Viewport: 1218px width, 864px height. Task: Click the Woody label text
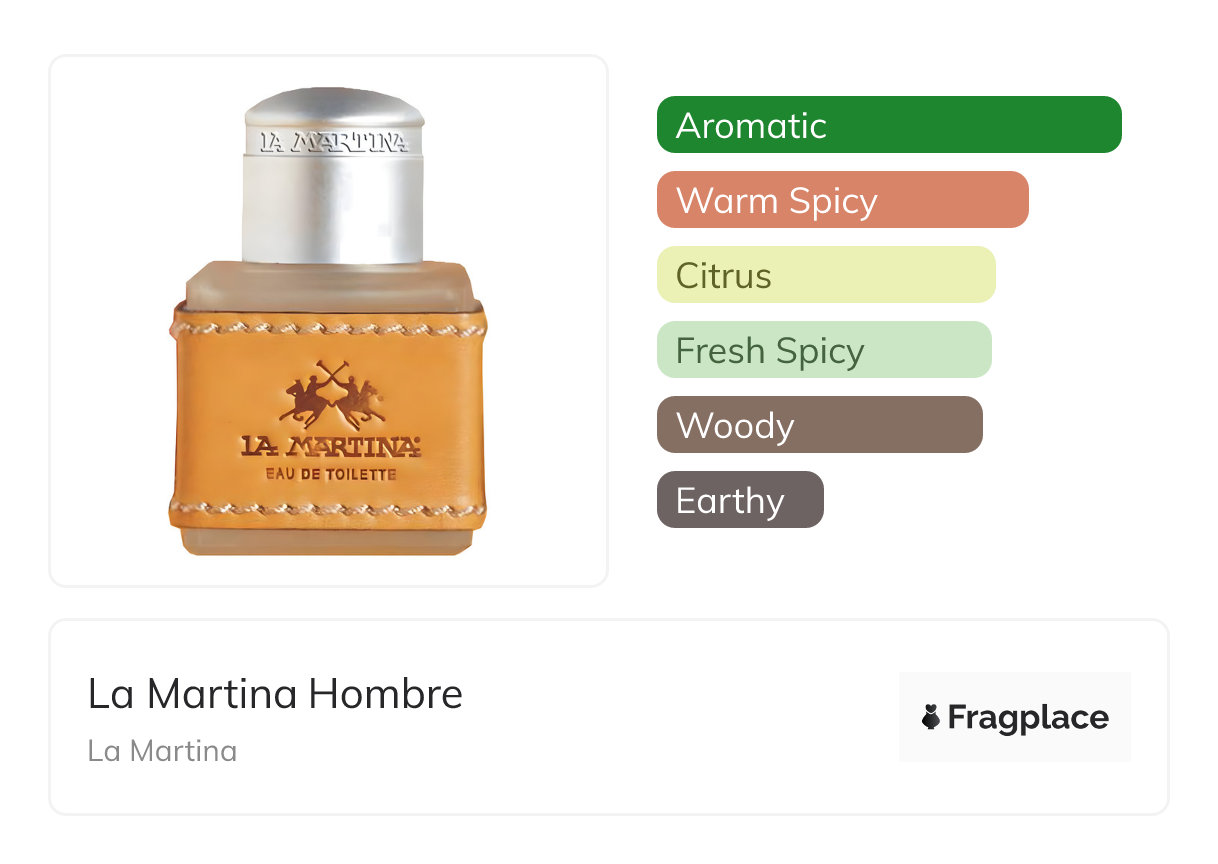[x=735, y=426]
